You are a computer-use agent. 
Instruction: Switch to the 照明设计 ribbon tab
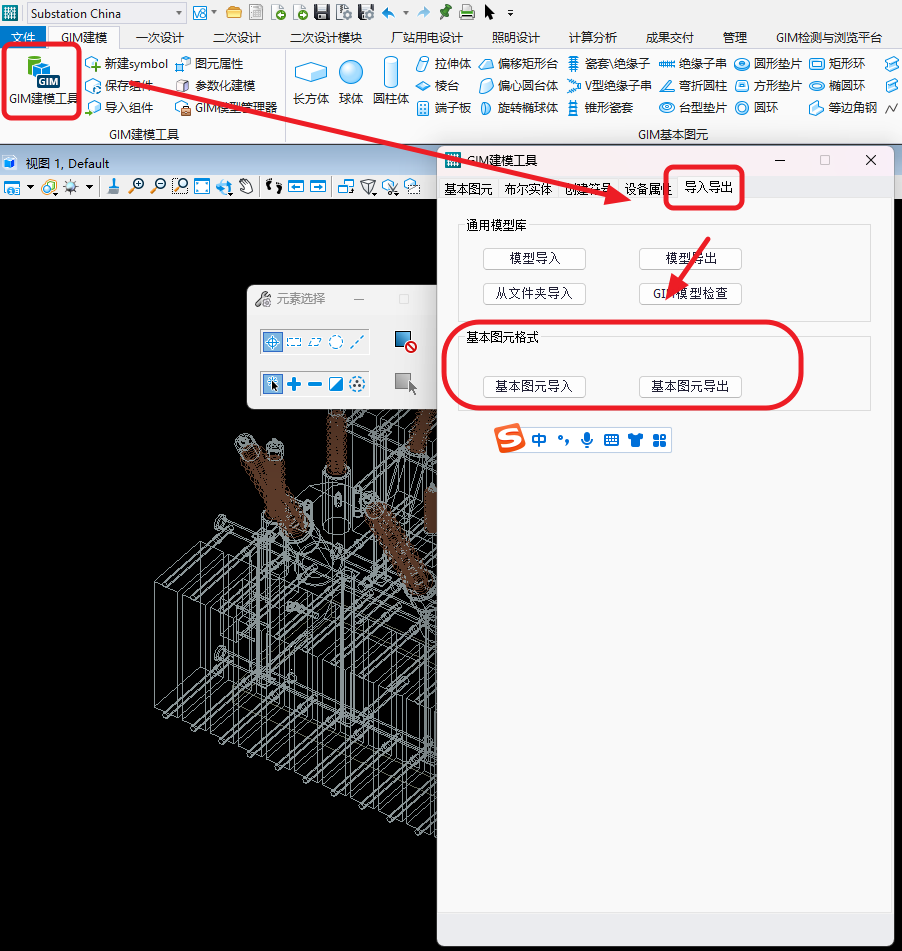pyautogui.click(x=516, y=38)
